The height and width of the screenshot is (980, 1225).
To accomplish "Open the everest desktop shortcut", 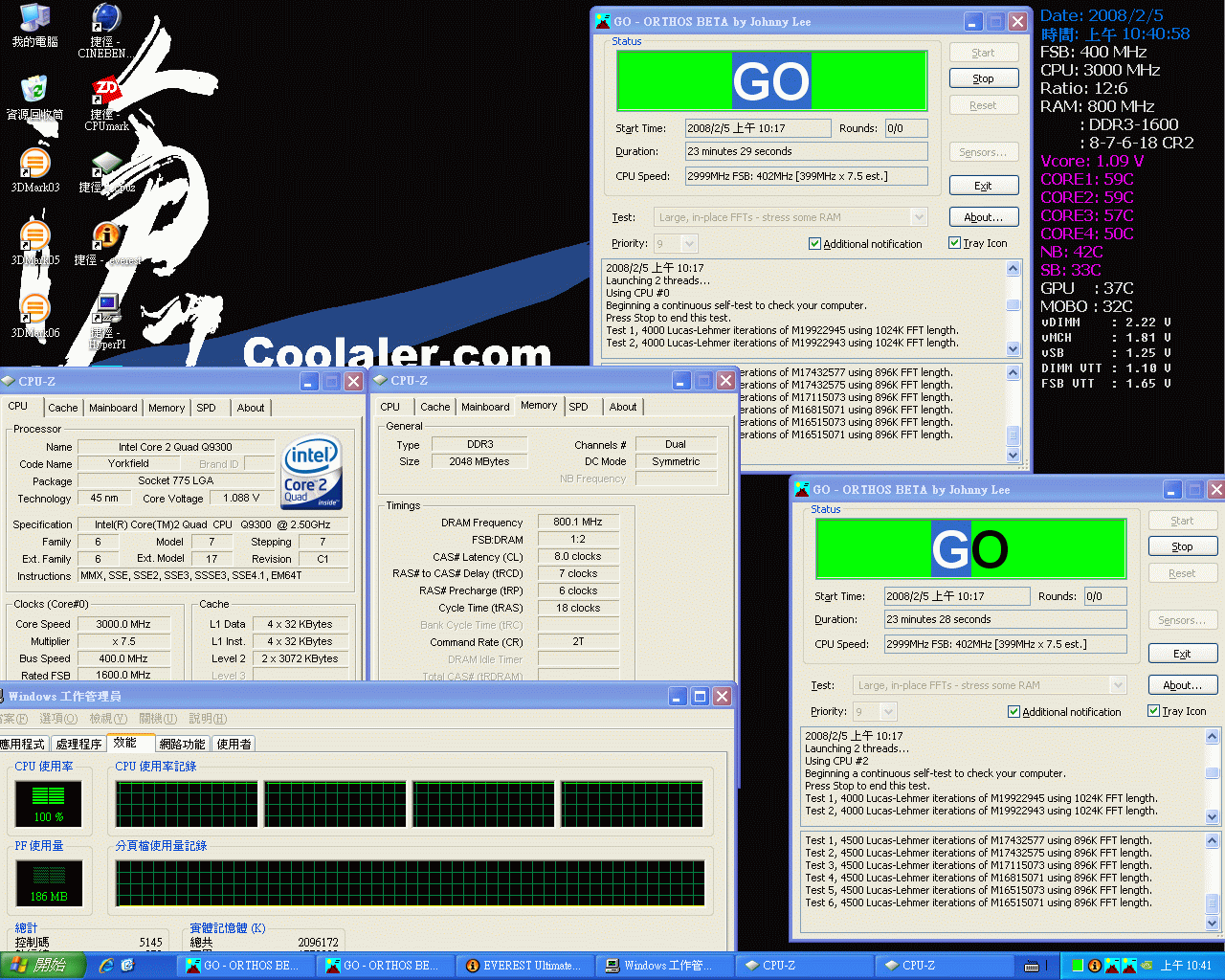I will pyautogui.click(x=106, y=244).
